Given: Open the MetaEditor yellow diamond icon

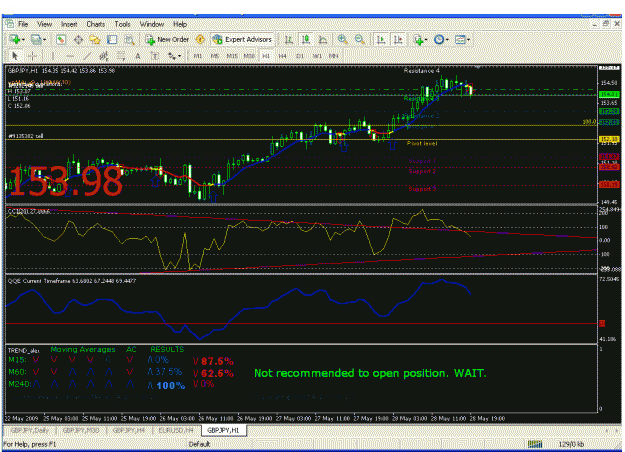Looking at the screenshot, I should tap(200, 39).
